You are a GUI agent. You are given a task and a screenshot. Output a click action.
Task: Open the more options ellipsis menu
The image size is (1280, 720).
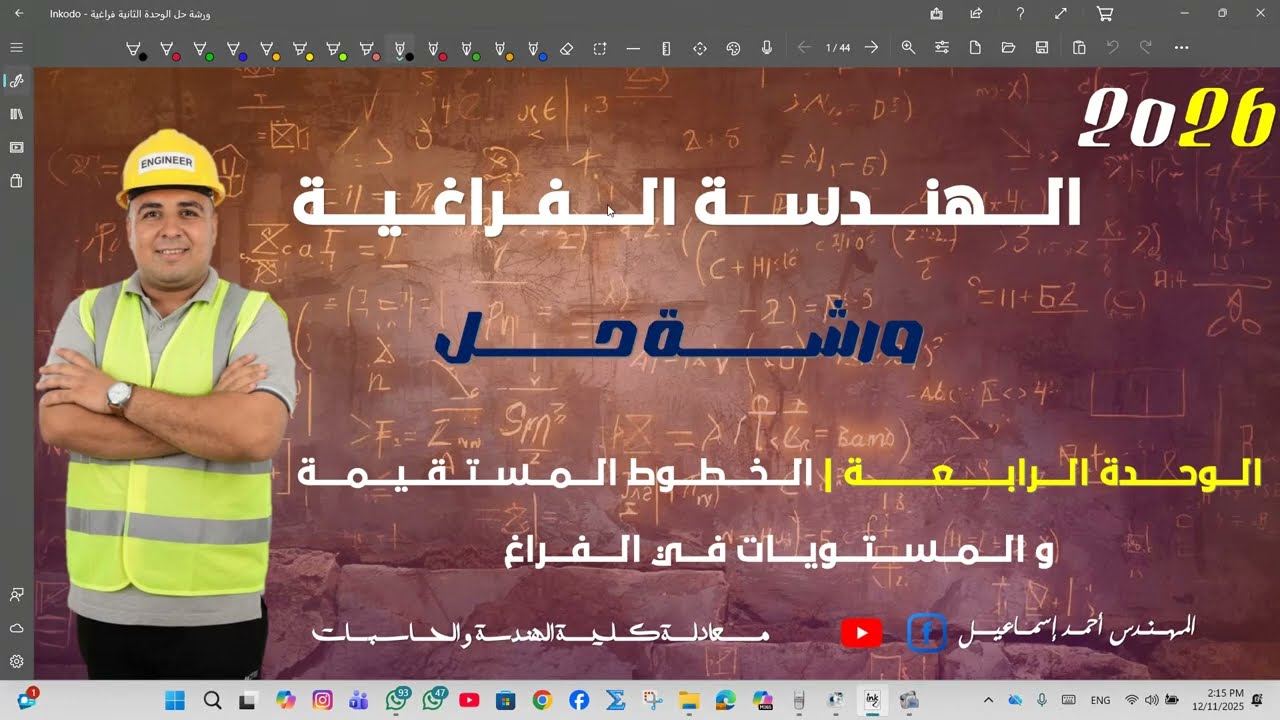pos(1181,48)
